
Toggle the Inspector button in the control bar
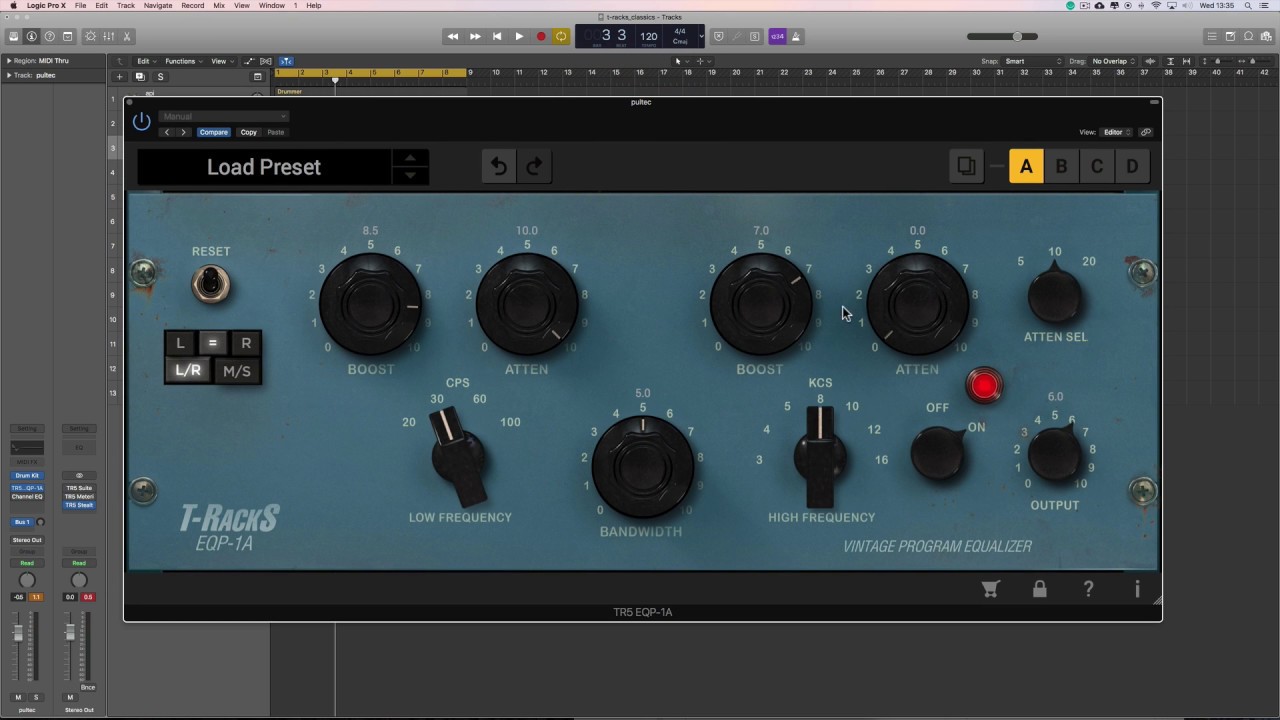pos(32,37)
